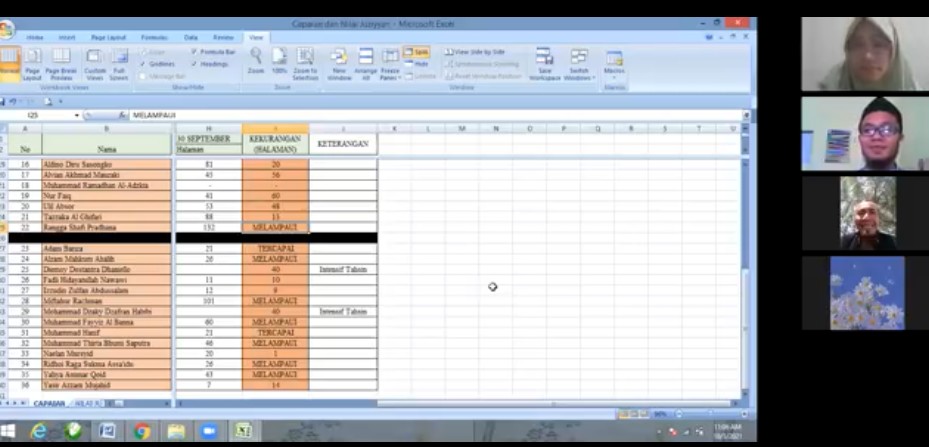
Task: Click the Split button
Action: tap(417, 51)
